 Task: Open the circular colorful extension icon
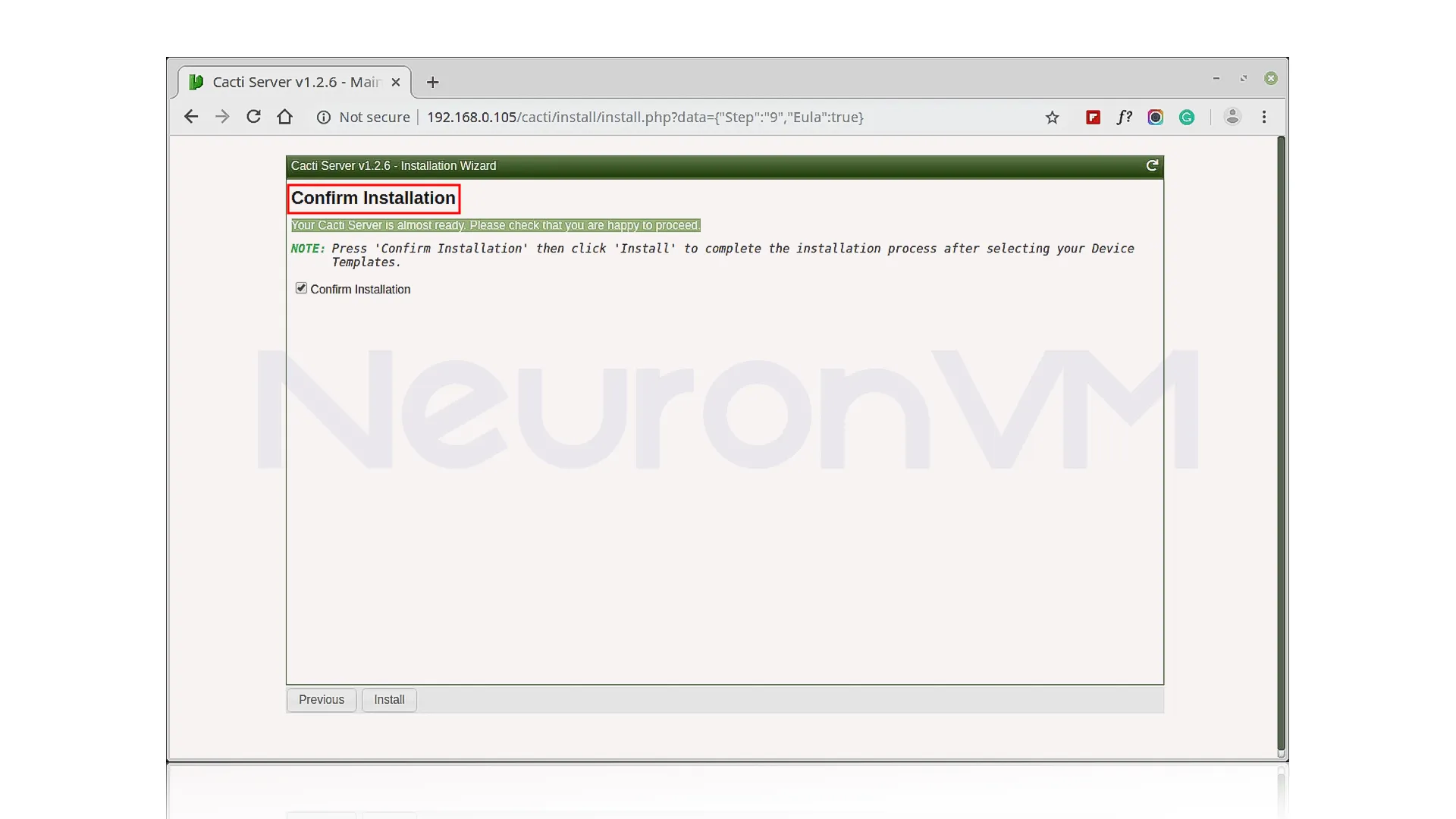tap(1155, 118)
